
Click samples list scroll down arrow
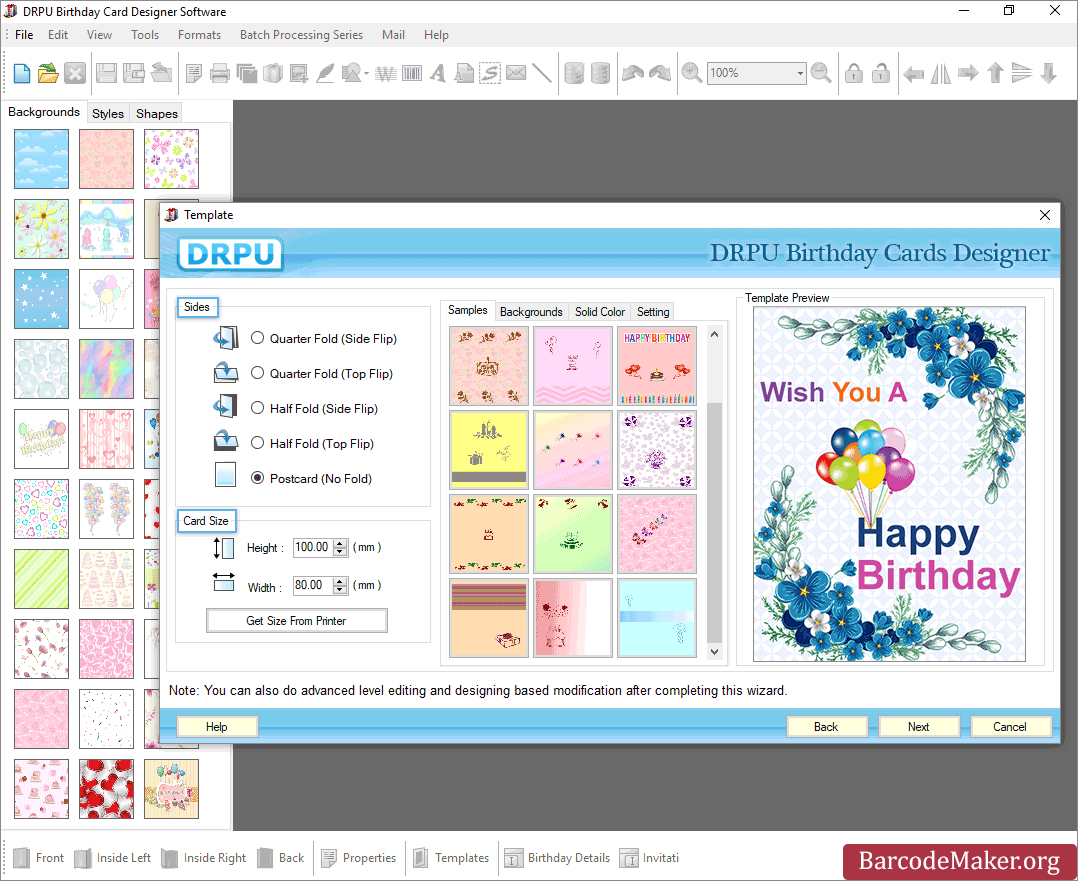click(x=714, y=651)
